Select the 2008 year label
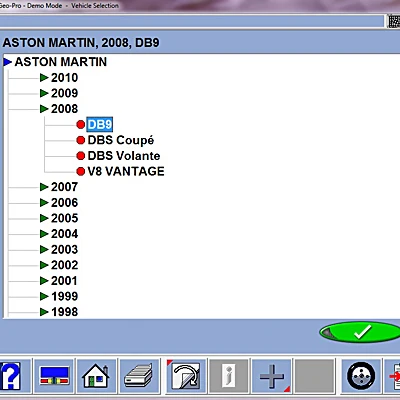The height and width of the screenshot is (400, 400). 64,109
